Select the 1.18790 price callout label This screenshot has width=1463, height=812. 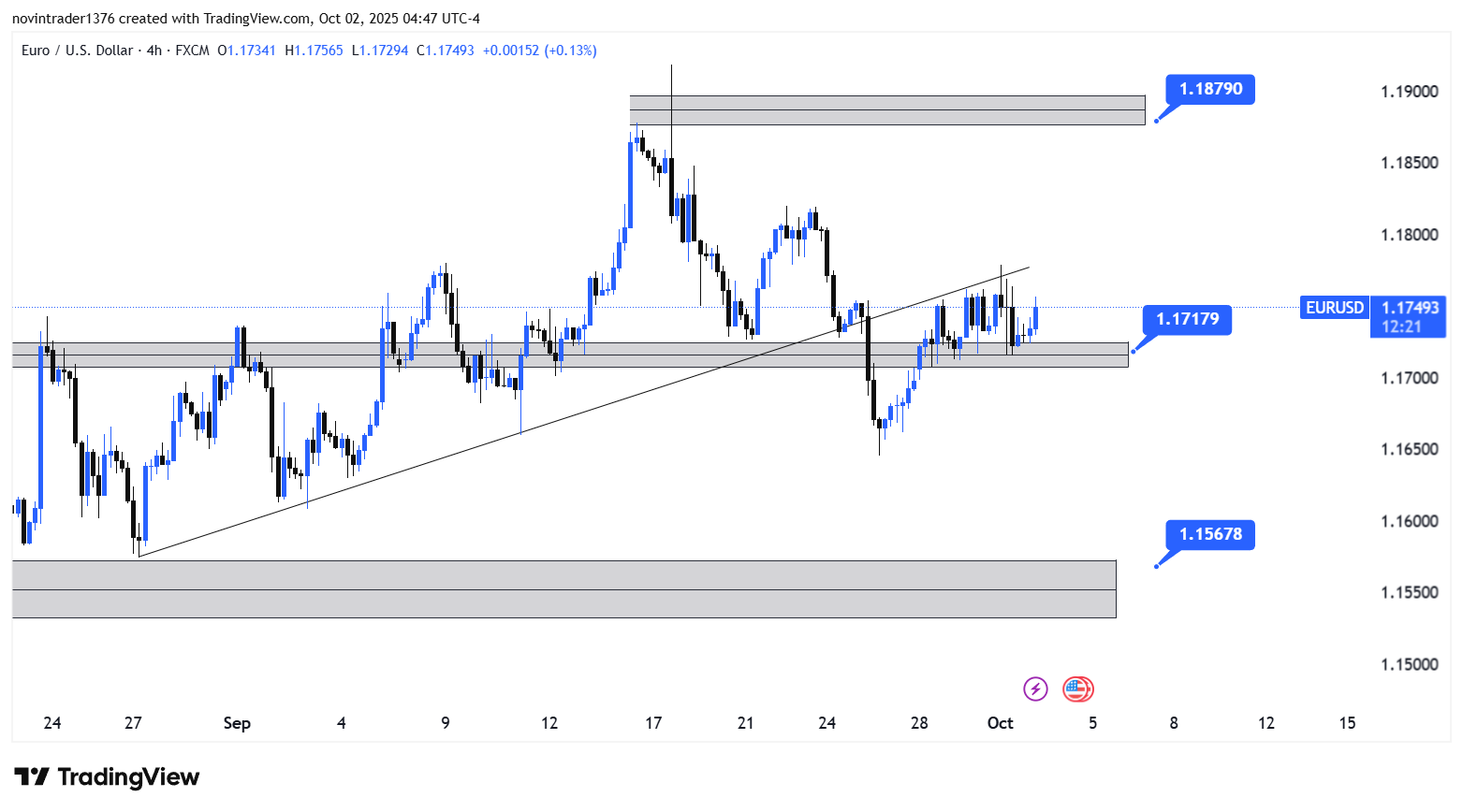point(1210,90)
